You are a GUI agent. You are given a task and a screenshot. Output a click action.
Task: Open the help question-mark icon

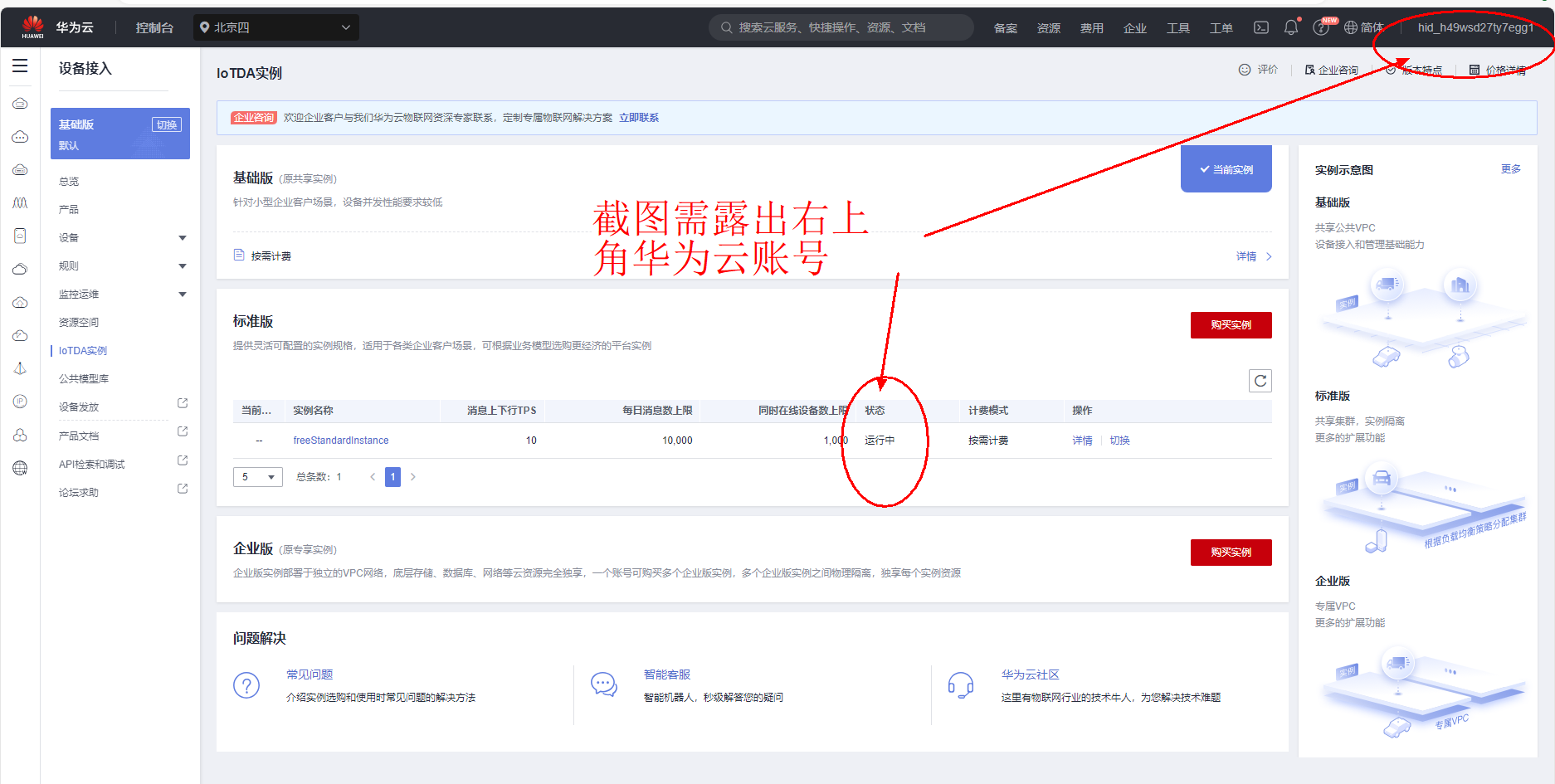coord(1321,27)
